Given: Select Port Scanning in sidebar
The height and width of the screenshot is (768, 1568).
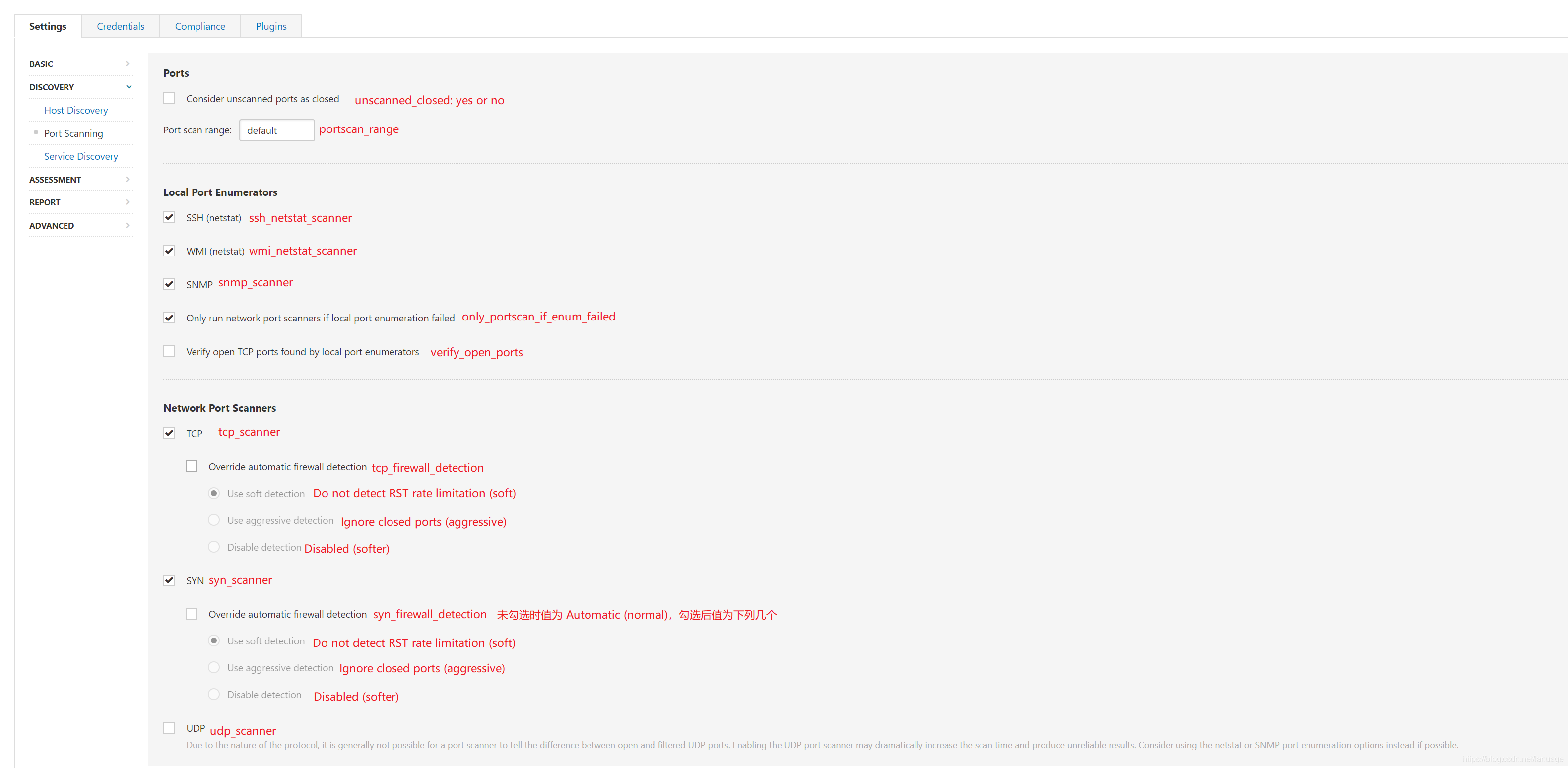Looking at the screenshot, I should click(73, 133).
